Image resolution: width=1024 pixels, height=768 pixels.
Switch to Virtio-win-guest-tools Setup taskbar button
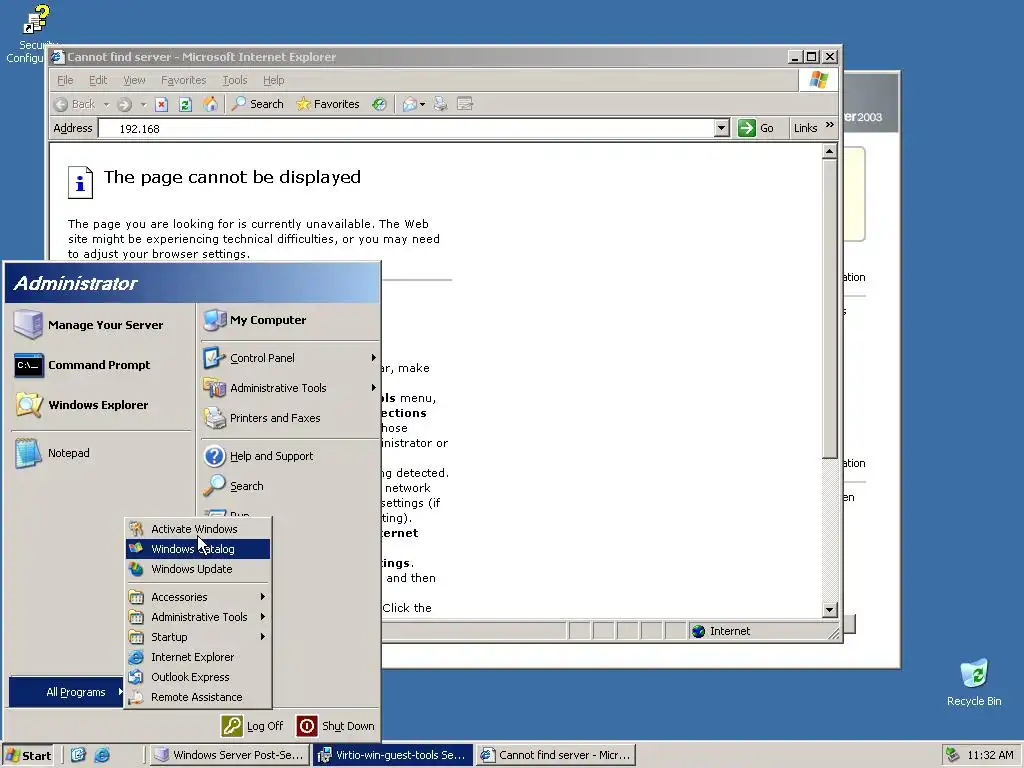click(392, 756)
